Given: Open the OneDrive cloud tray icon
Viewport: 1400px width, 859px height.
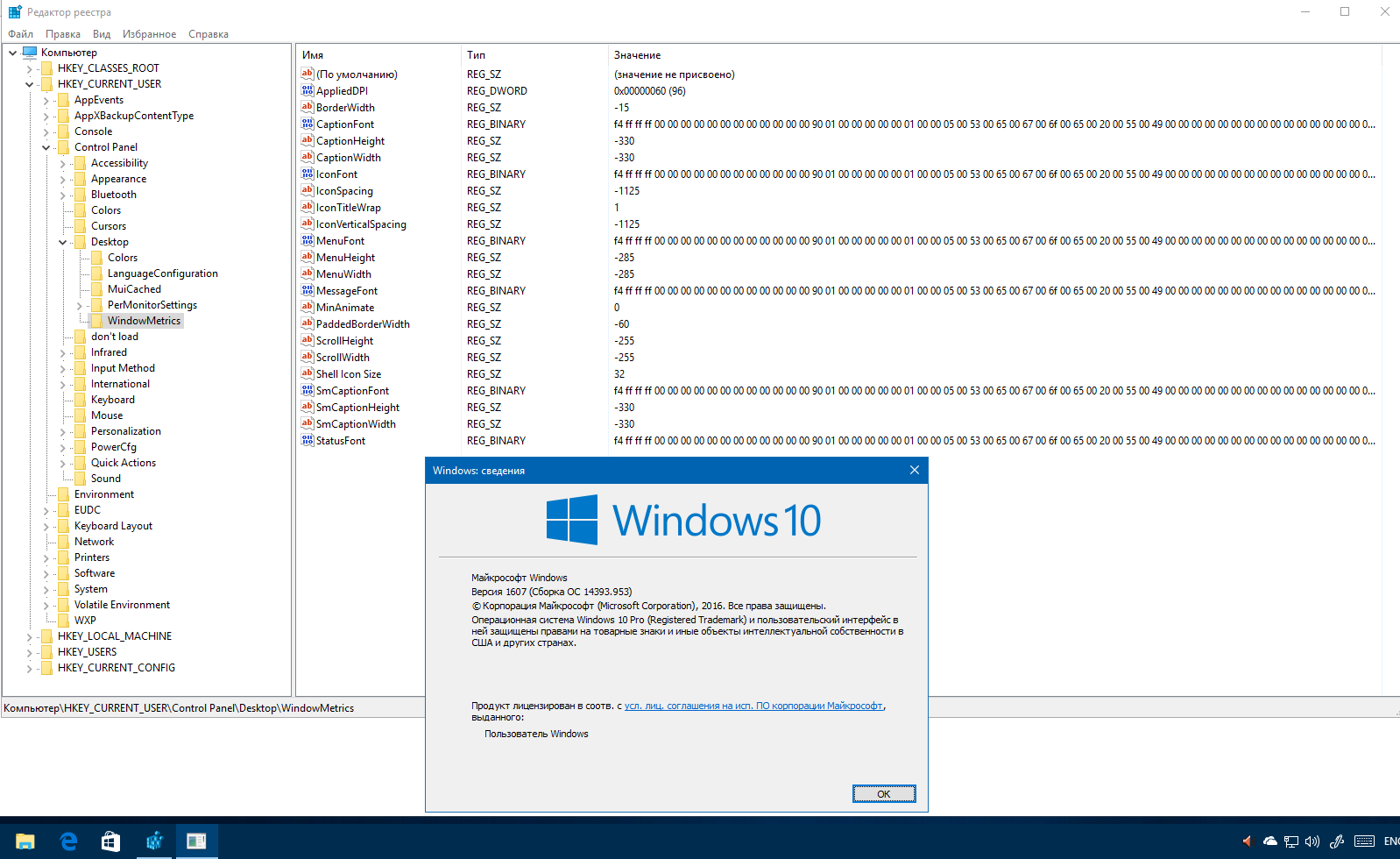Looking at the screenshot, I should [x=1269, y=841].
